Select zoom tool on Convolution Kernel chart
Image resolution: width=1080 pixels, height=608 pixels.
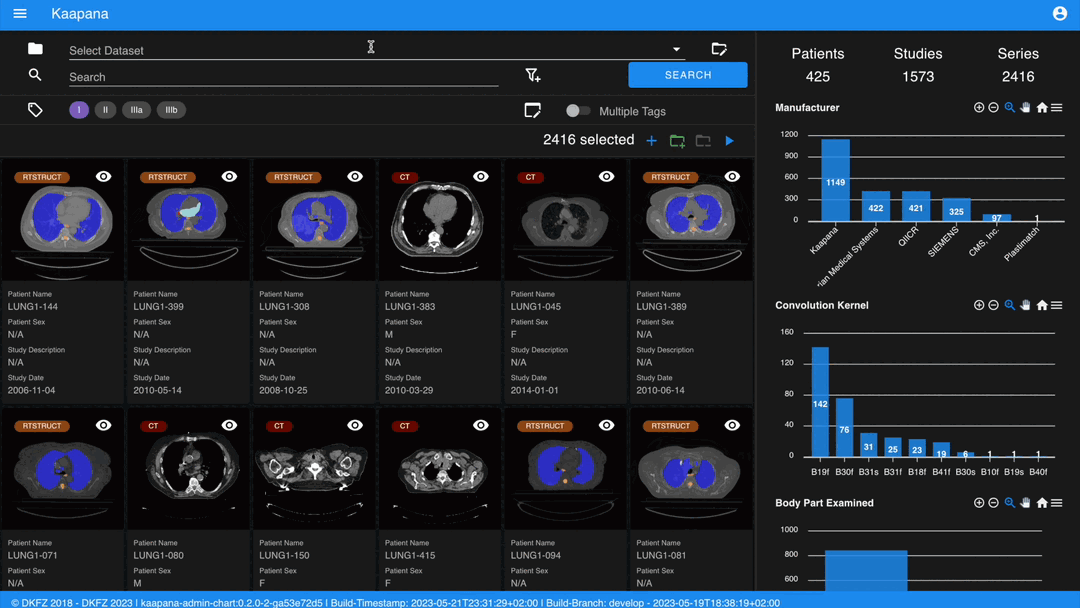click(1010, 305)
